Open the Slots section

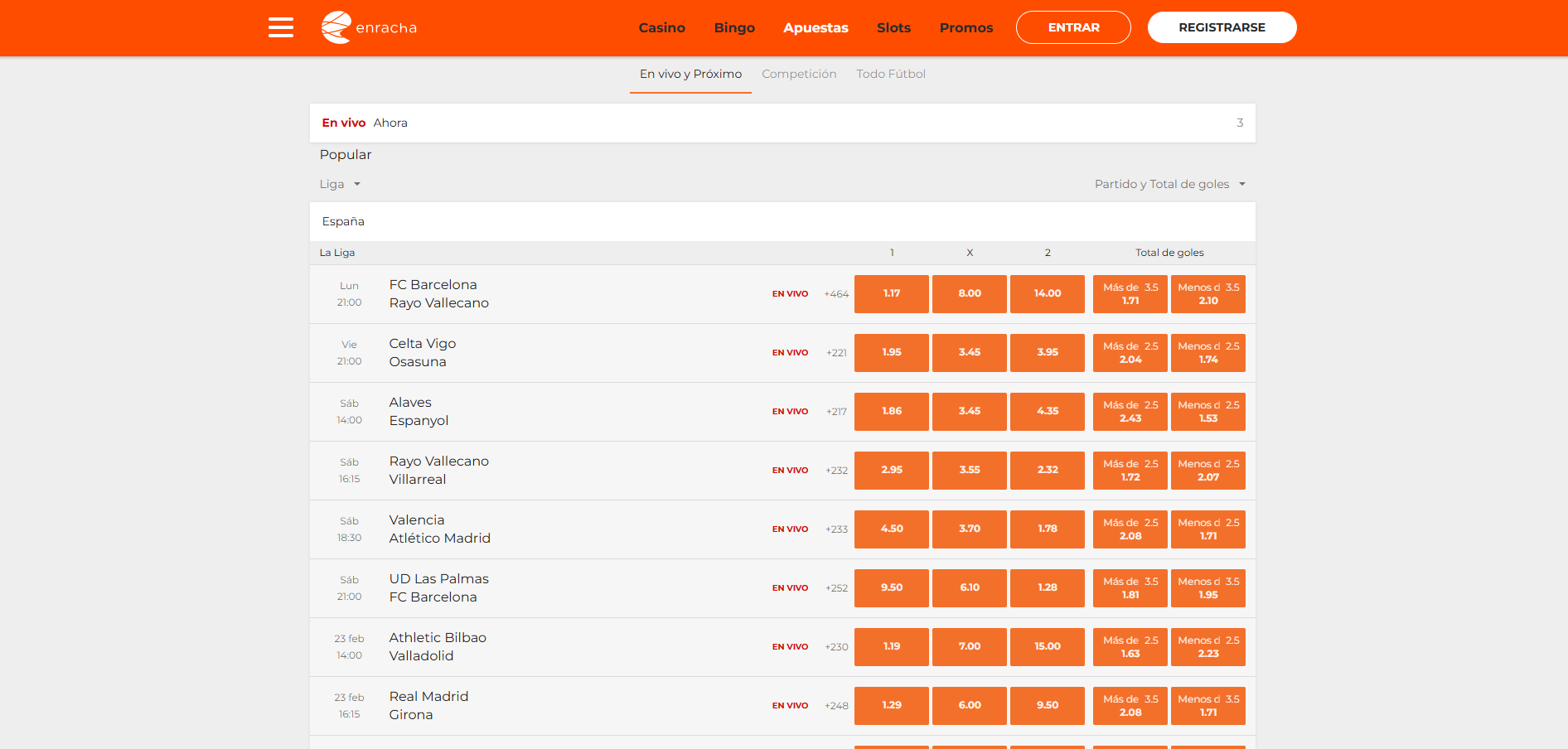pyautogui.click(x=893, y=27)
